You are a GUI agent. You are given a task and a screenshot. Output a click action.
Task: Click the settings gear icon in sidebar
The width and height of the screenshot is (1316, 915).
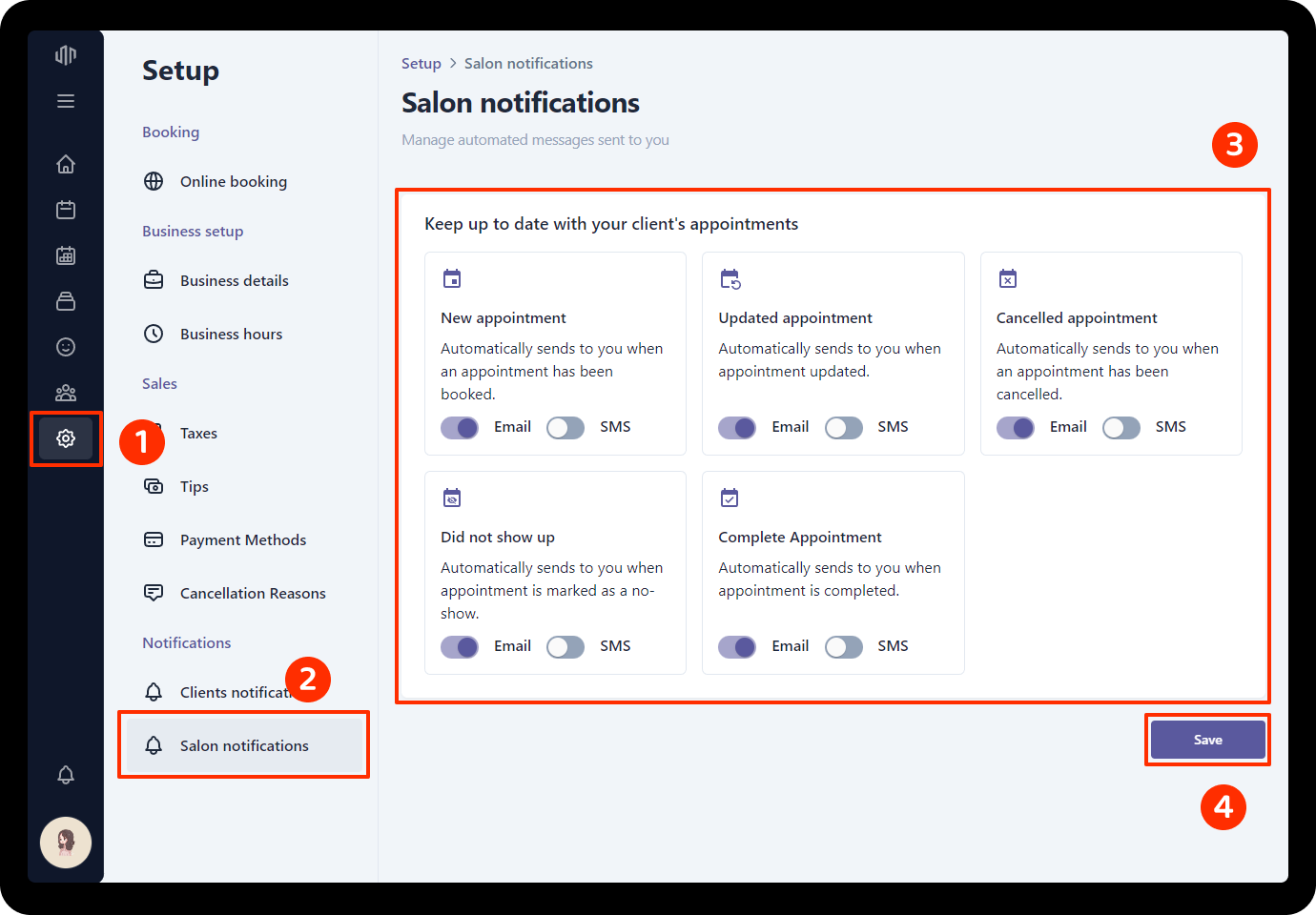(66, 438)
